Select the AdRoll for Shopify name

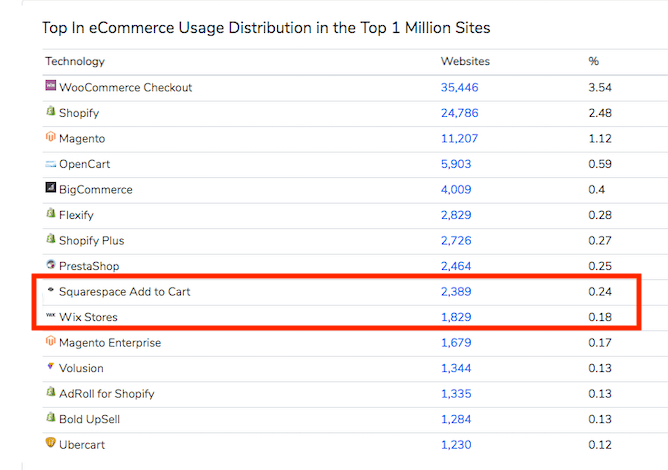click(107, 395)
